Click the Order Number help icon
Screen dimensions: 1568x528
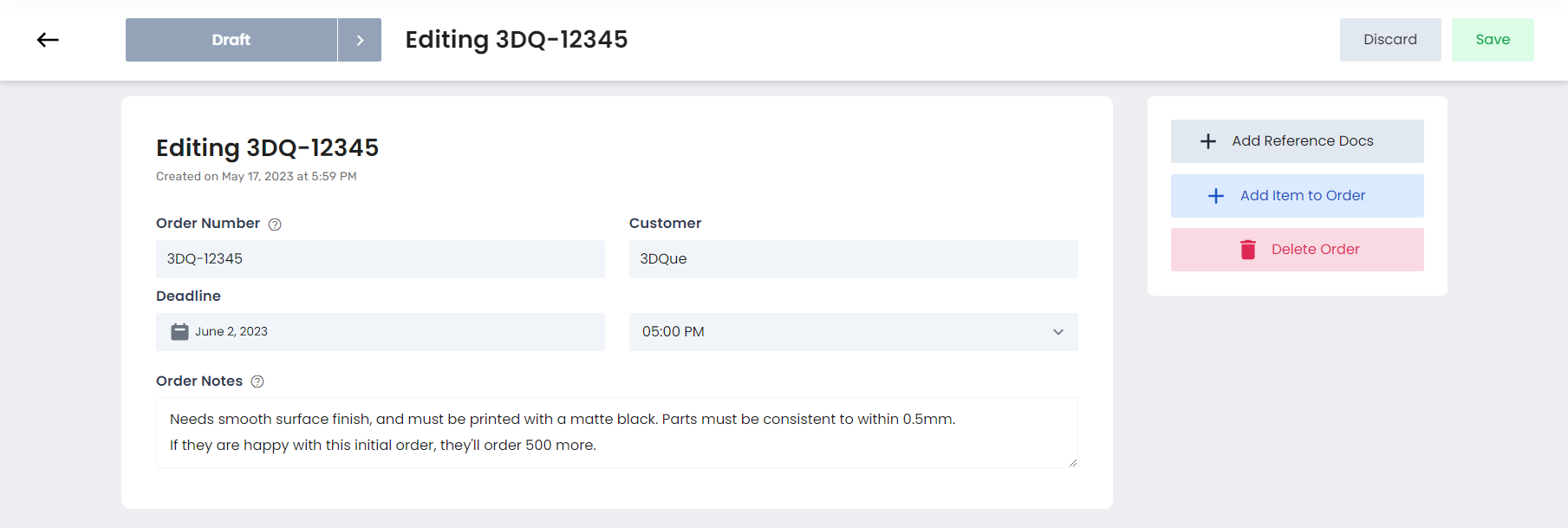tap(275, 225)
